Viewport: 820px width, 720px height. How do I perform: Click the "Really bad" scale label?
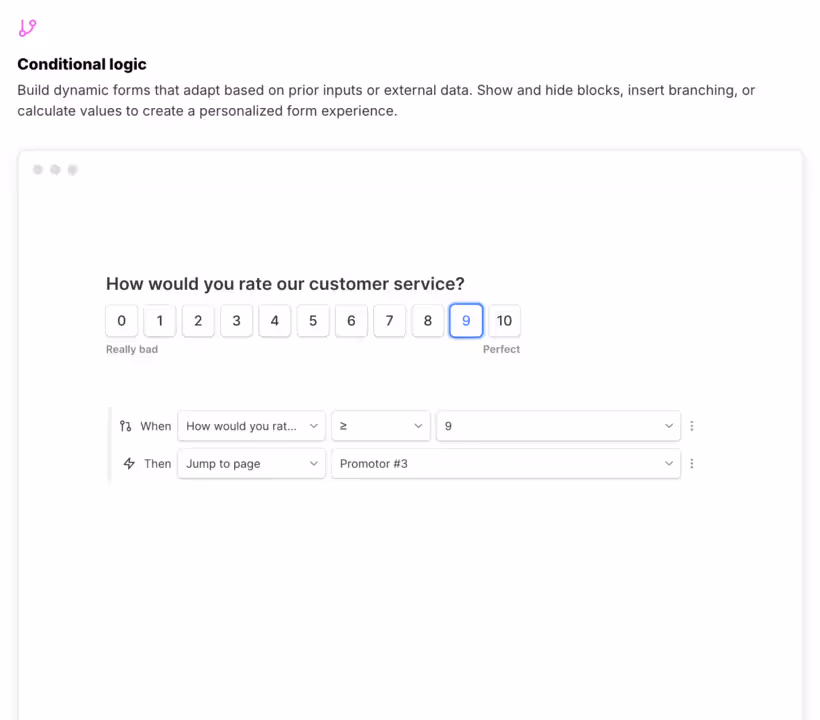point(132,349)
